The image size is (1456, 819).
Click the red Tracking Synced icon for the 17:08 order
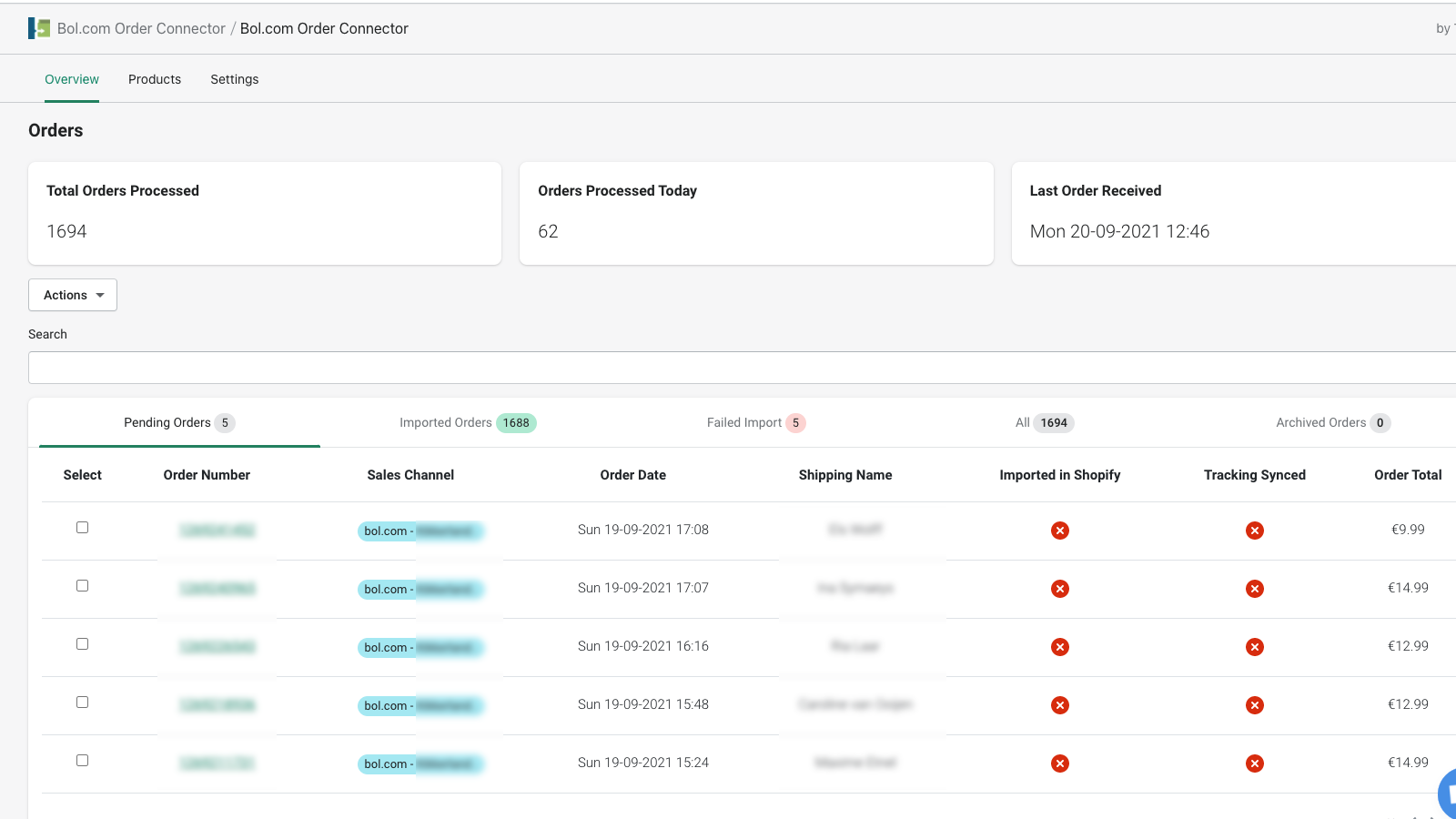point(1254,531)
